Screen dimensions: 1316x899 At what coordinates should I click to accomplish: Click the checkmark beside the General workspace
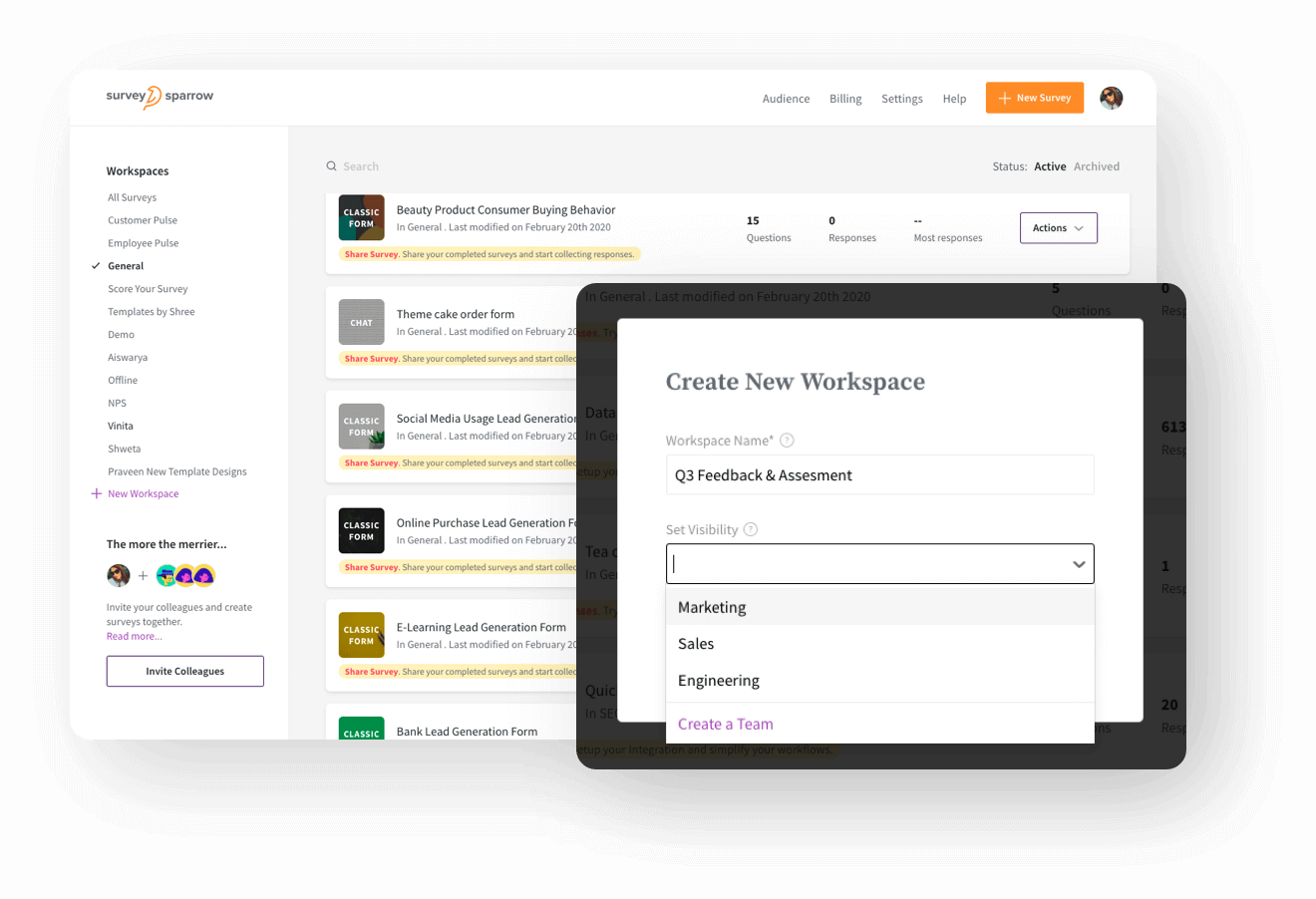pyautogui.click(x=97, y=265)
